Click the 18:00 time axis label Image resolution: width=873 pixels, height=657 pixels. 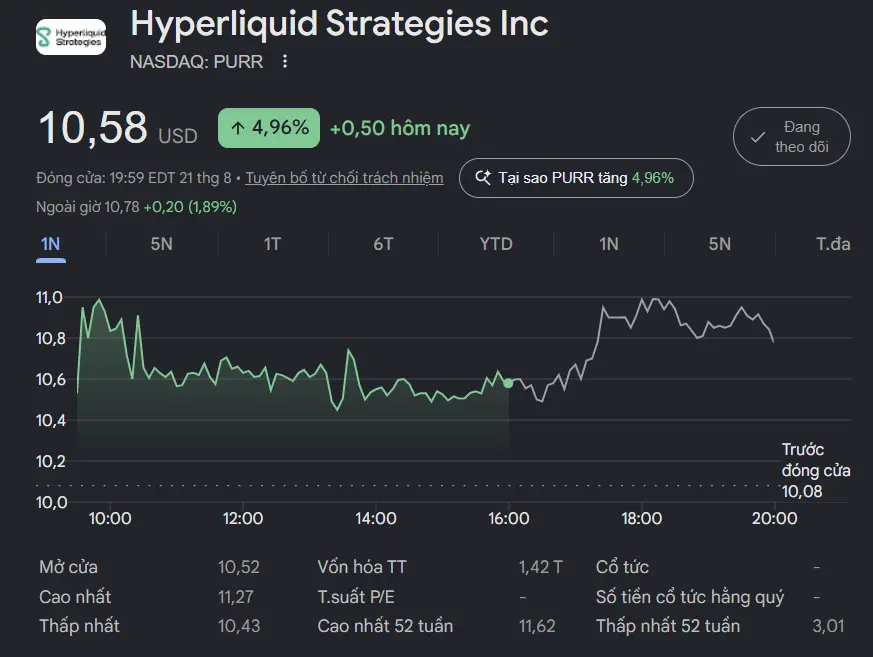pyautogui.click(x=641, y=519)
